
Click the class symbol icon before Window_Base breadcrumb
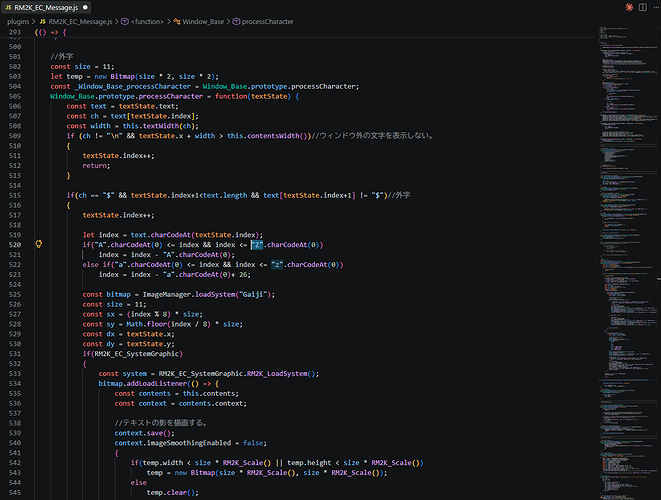[177, 22]
